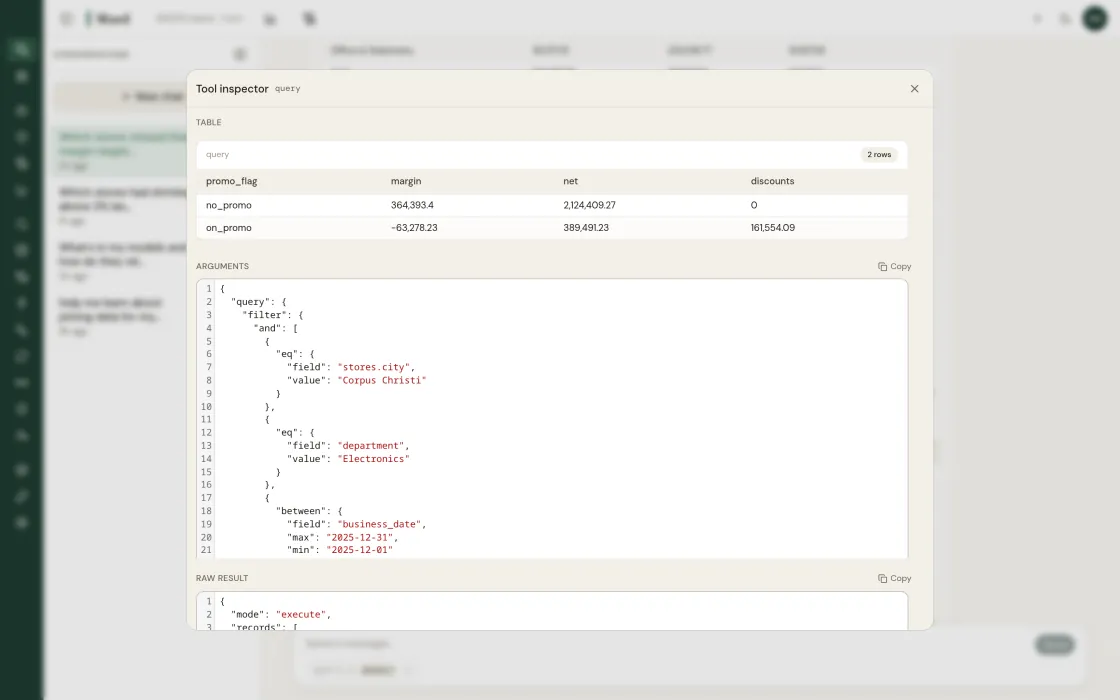Select the on_promo row label
Viewport: 1120px width, 700px height.
[229, 228]
